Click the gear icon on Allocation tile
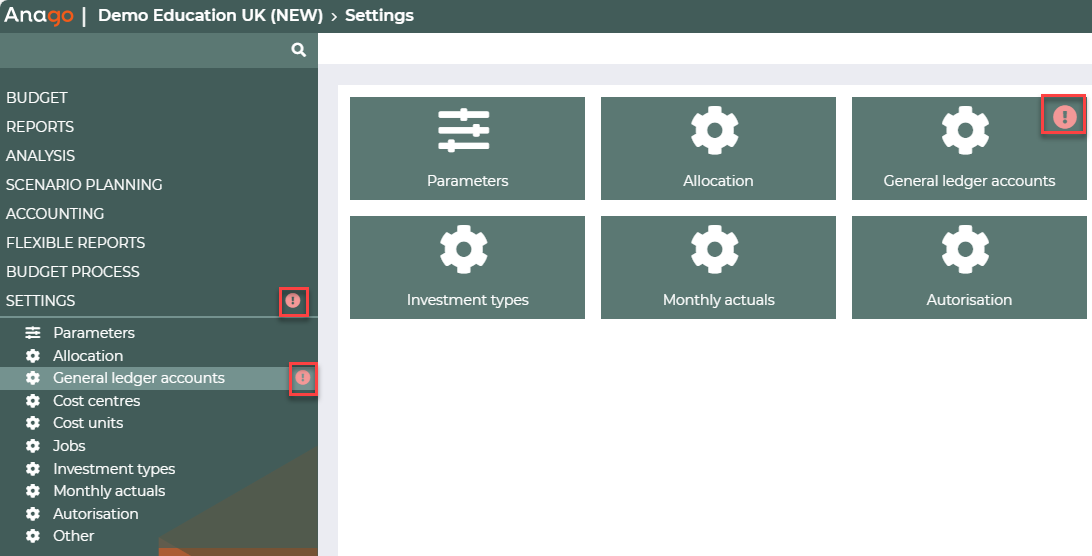 coord(715,130)
